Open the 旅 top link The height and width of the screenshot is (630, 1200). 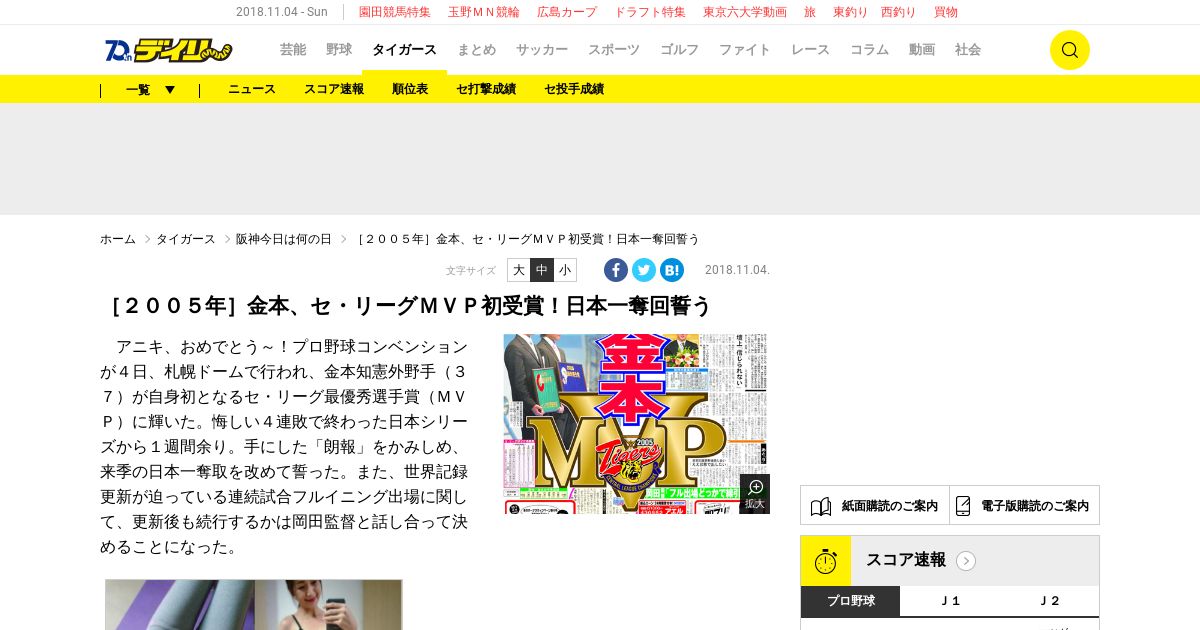(810, 12)
